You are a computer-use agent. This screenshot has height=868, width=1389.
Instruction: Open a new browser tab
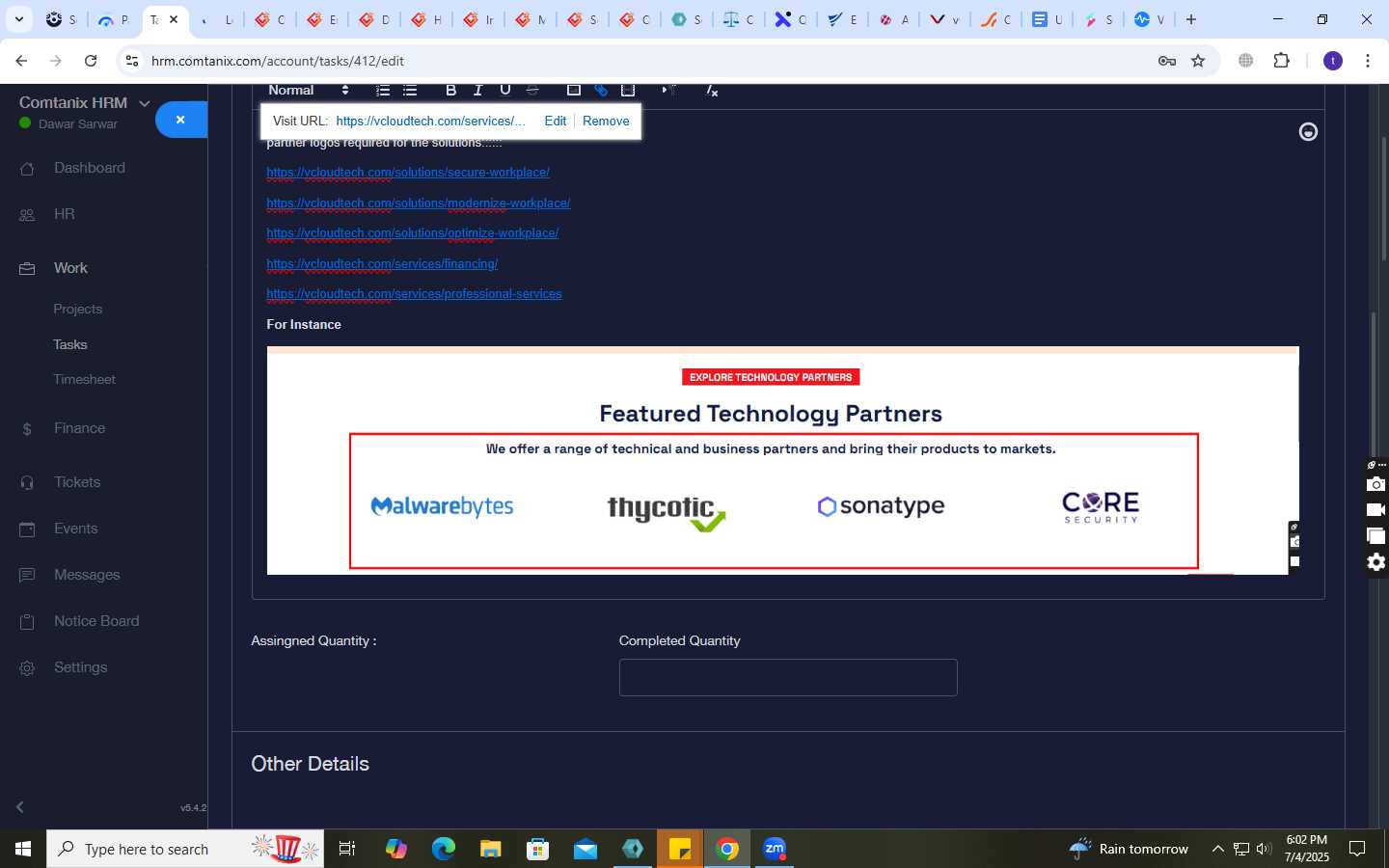(1191, 19)
